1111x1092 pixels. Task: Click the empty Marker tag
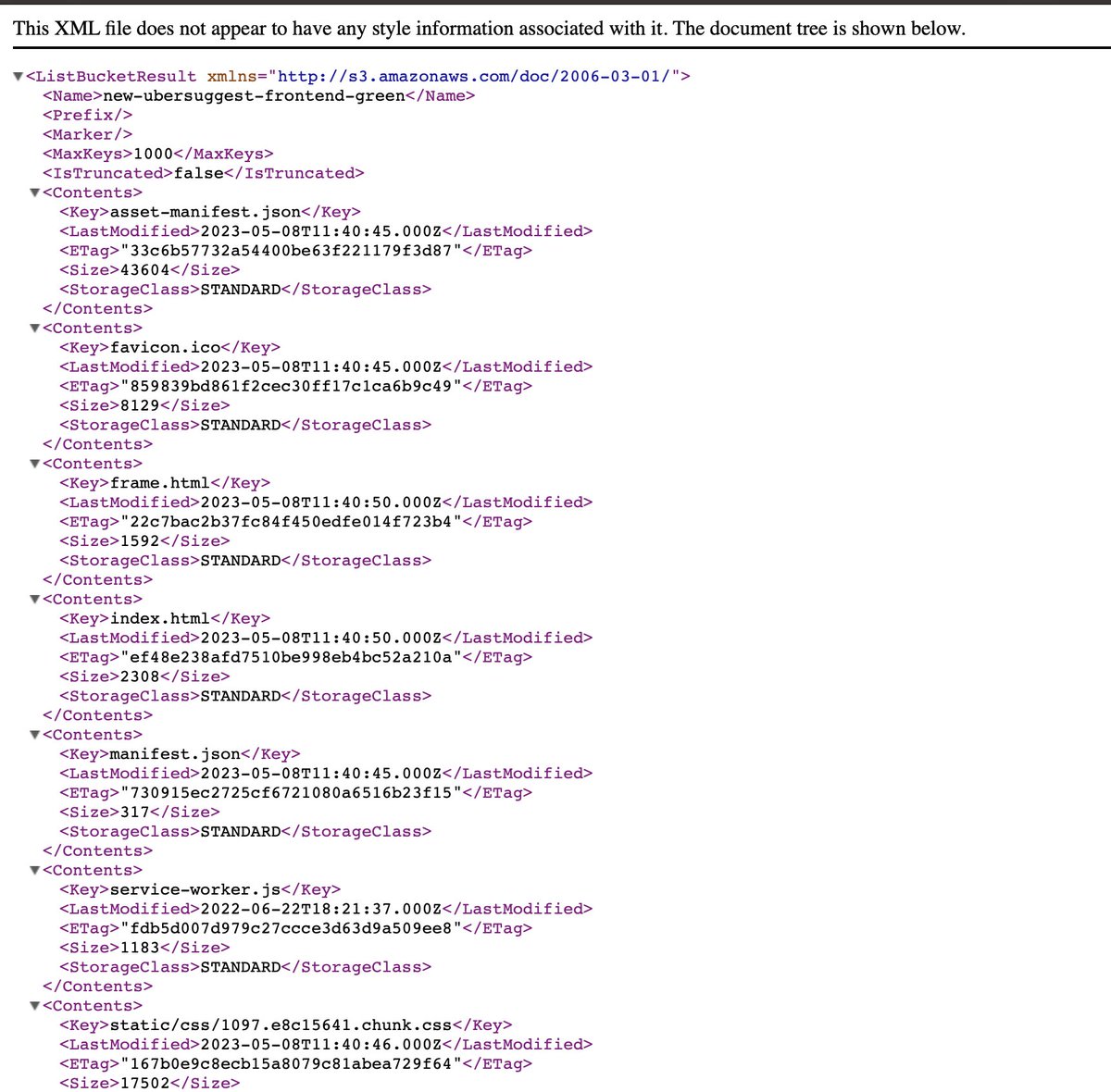(x=87, y=134)
